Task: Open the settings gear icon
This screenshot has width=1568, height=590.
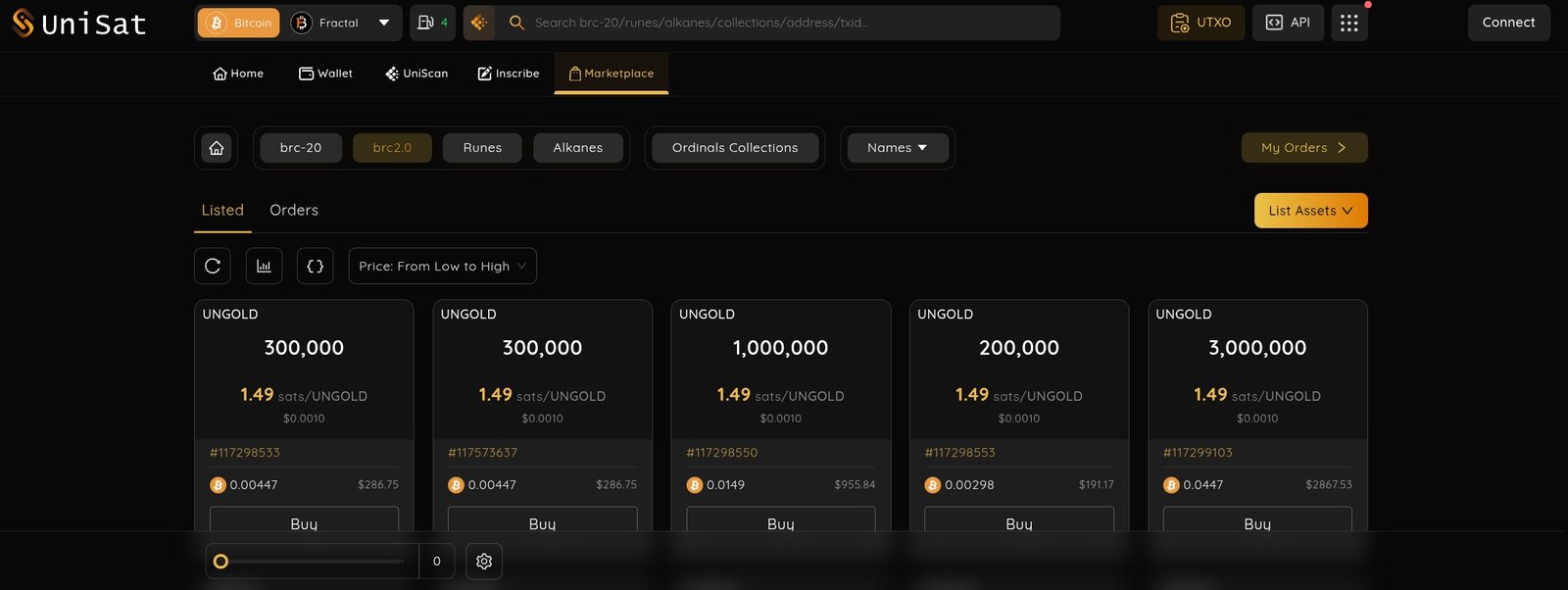Action: tap(484, 562)
